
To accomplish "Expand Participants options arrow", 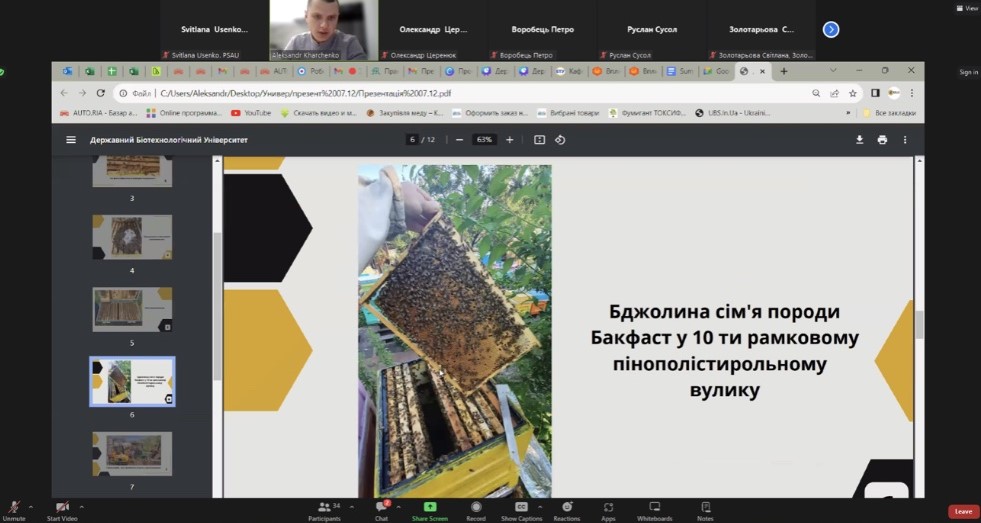I will pos(352,506).
